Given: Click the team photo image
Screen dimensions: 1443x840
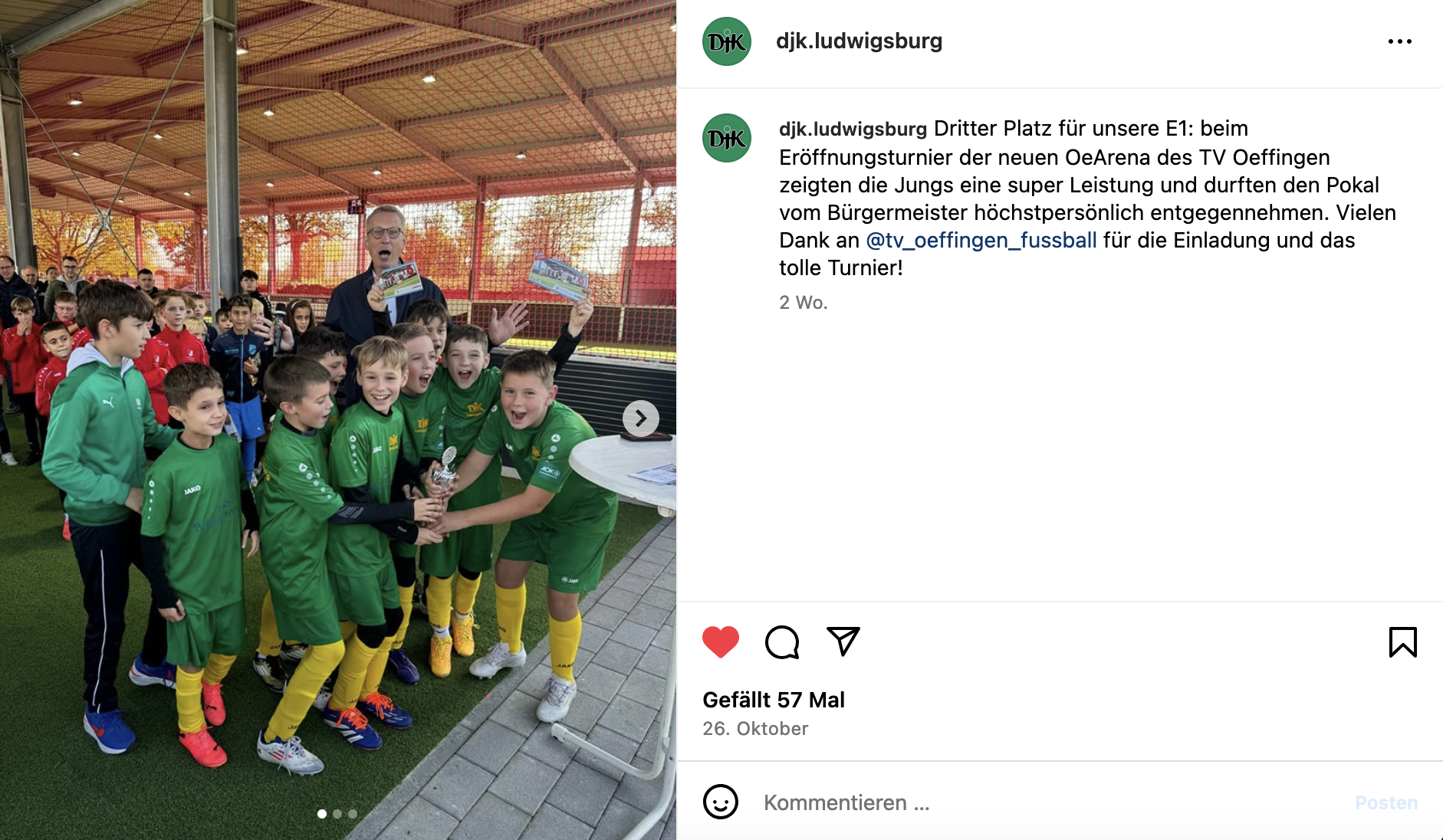Looking at the screenshot, I should pyautogui.click(x=338, y=420).
